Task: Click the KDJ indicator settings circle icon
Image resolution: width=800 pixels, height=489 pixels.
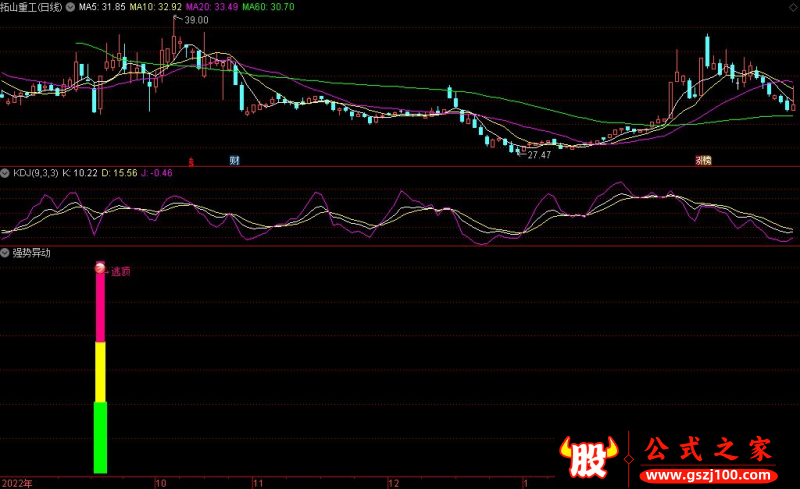Action: [6, 173]
